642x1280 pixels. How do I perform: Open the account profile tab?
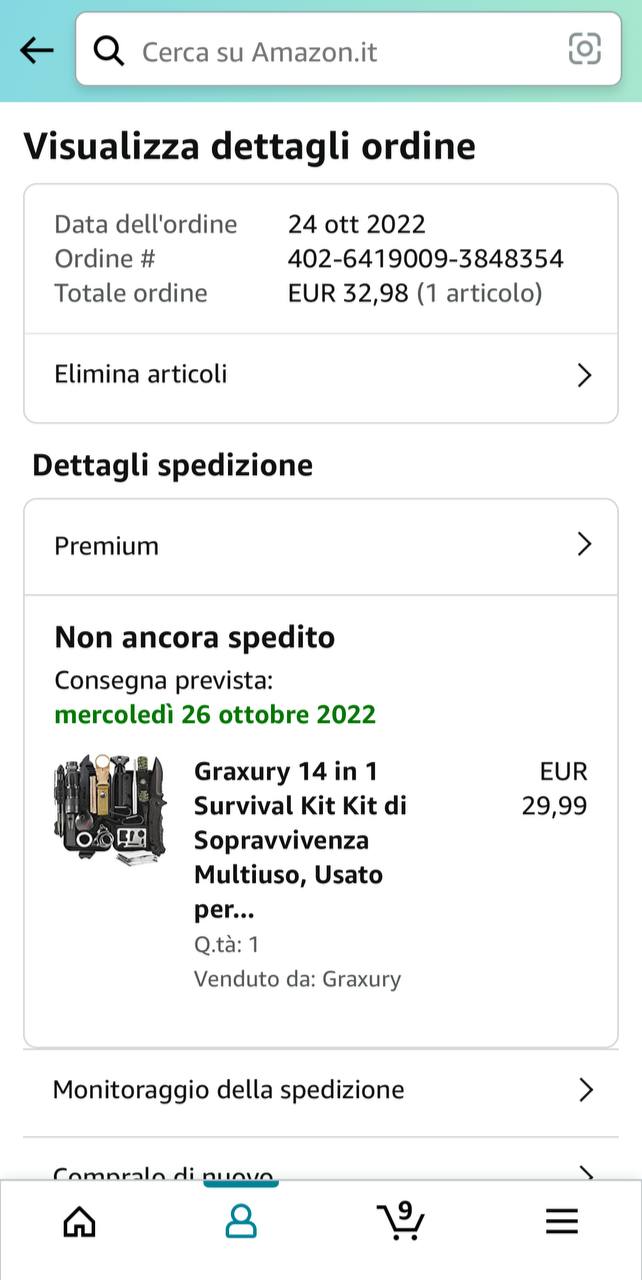(241, 1221)
